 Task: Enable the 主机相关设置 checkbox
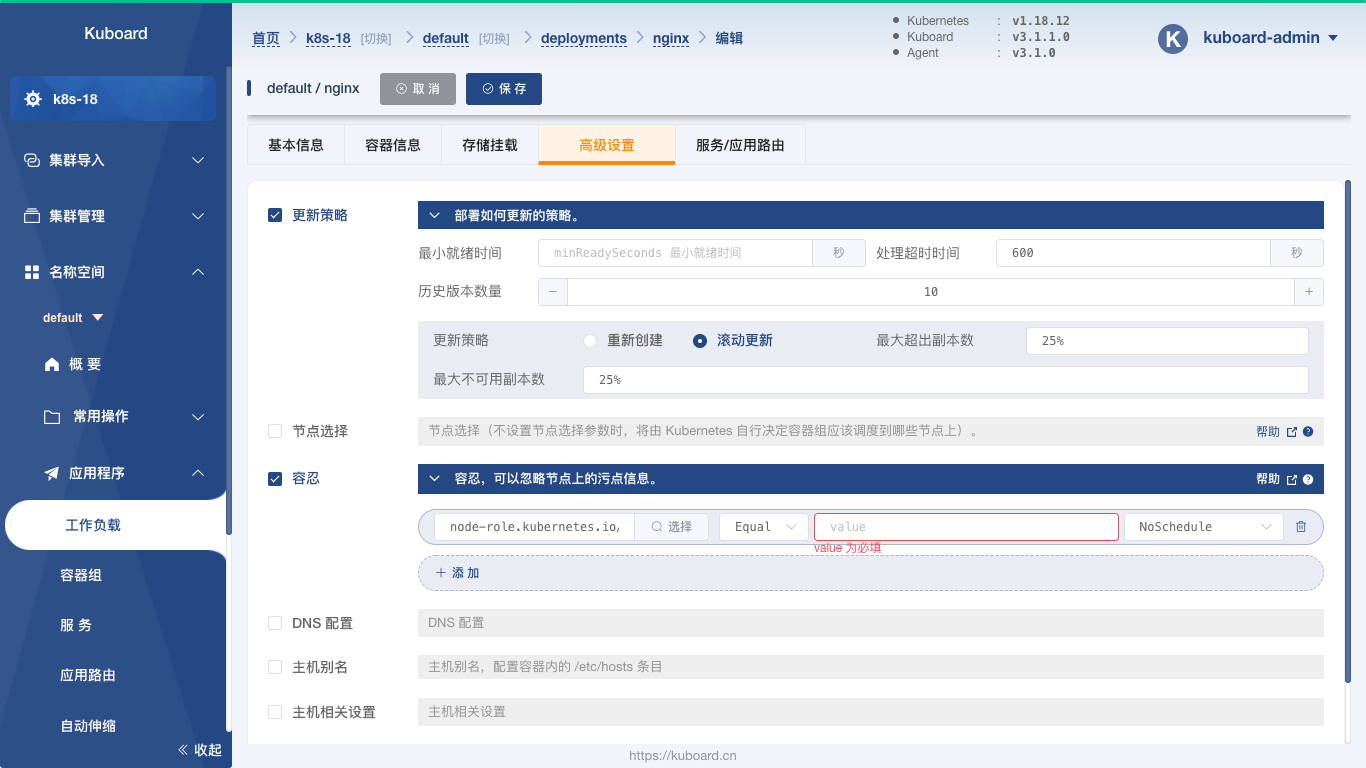click(275, 712)
